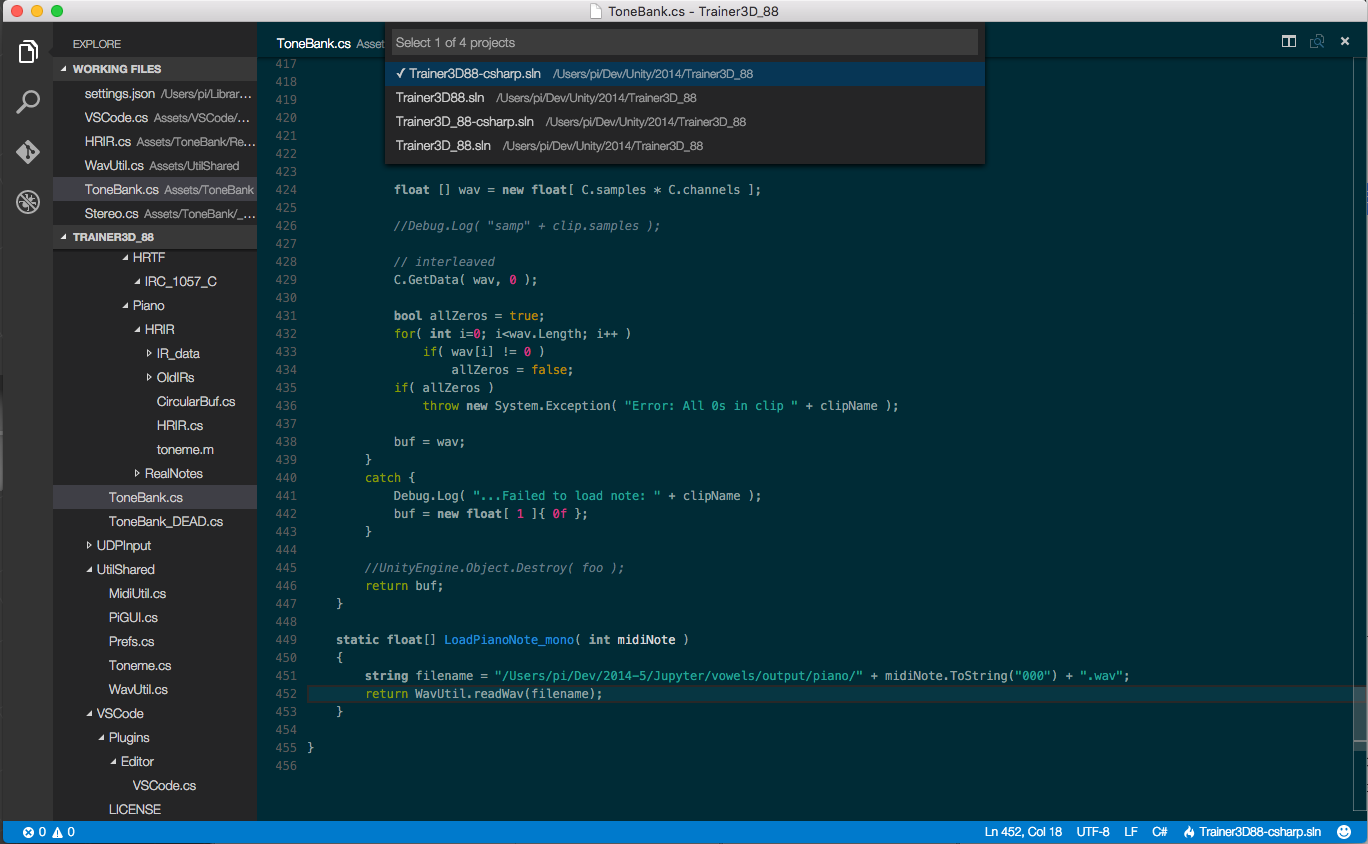The image size is (1368, 844).
Task: Collapse the HRIR folder in the tree
Action: (137, 330)
